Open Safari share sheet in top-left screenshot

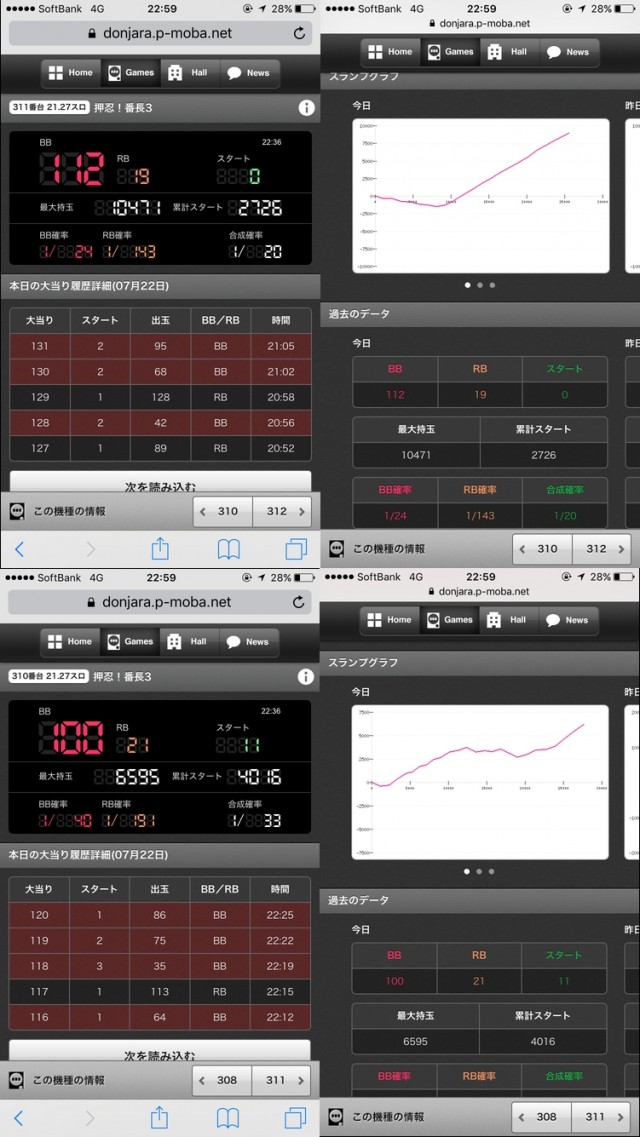[x=160, y=548]
